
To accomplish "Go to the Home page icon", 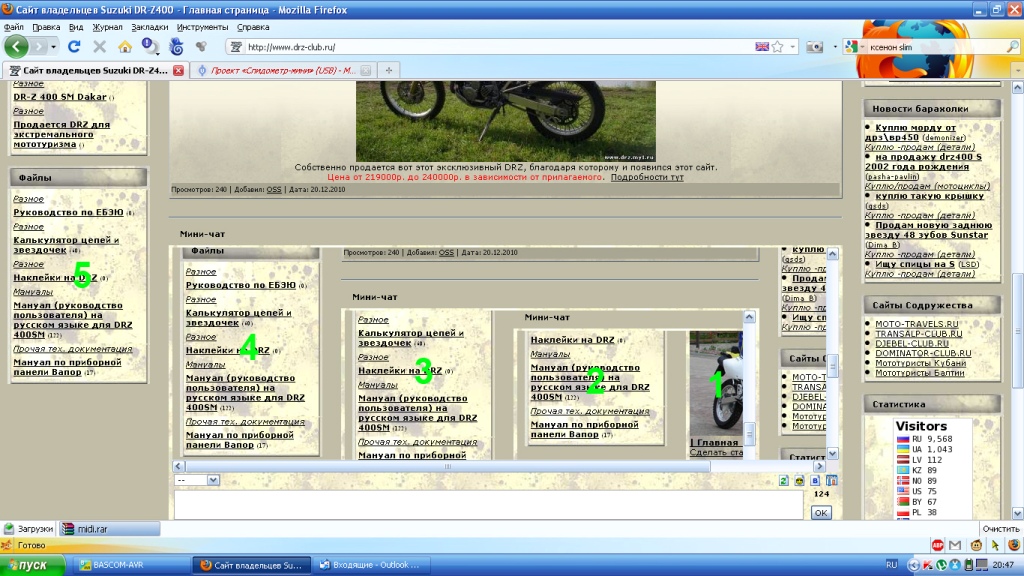I will (x=125, y=46).
